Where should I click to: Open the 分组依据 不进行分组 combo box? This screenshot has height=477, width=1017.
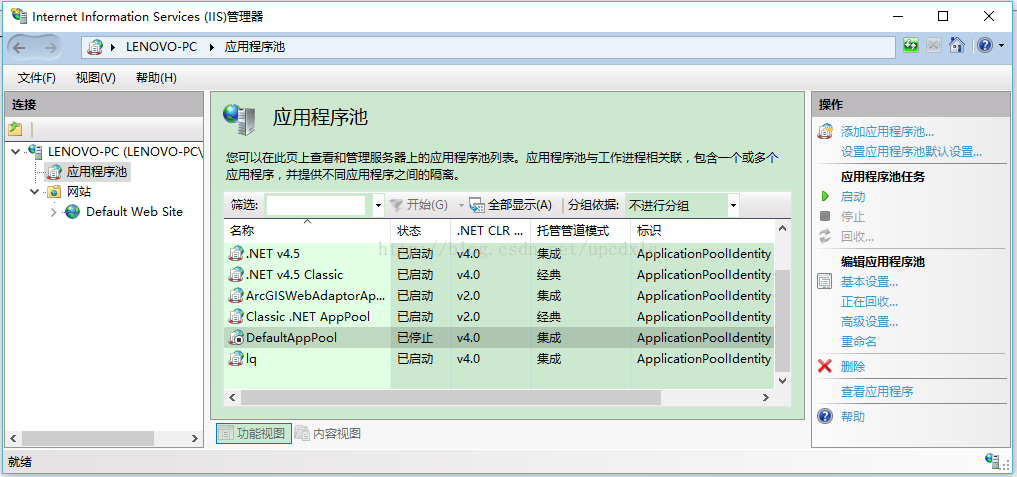[682, 206]
